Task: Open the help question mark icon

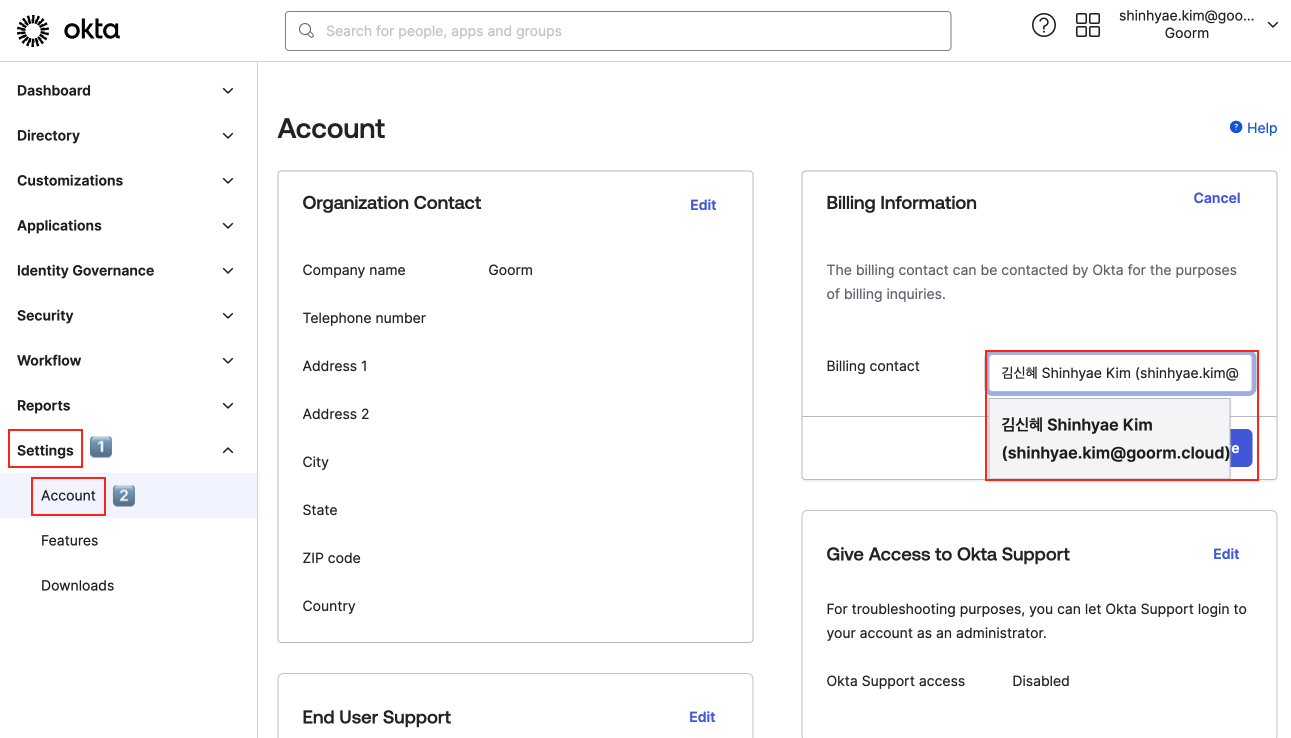Action: coord(1043,26)
